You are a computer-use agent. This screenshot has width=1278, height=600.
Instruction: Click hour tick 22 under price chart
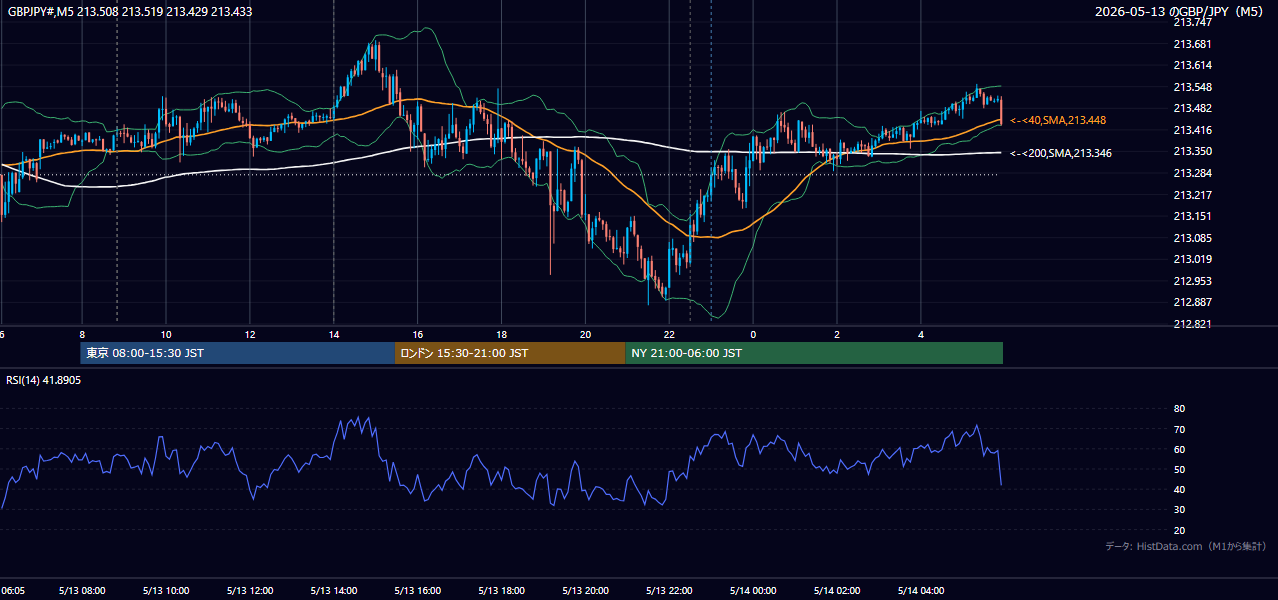(670, 335)
